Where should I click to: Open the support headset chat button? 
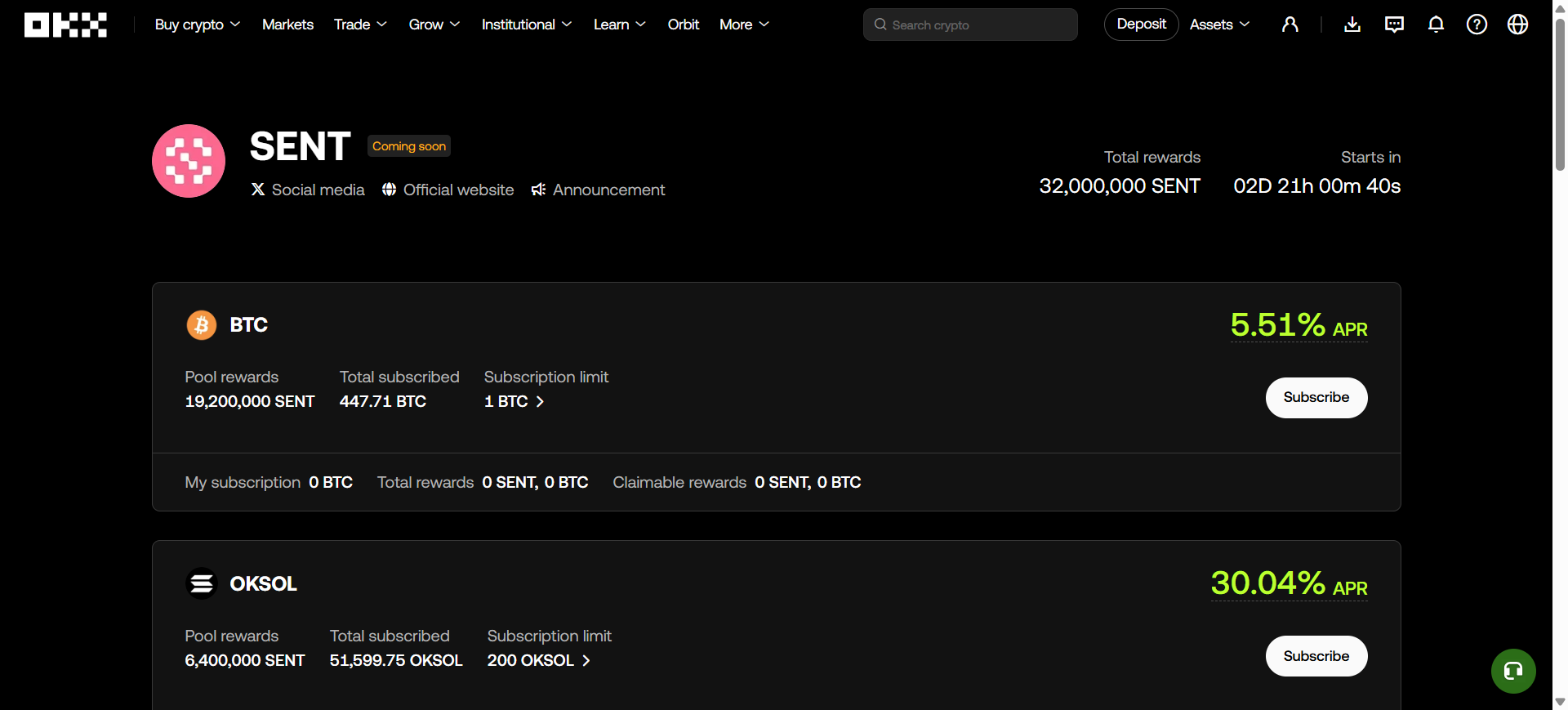(x=1513, y=671)
